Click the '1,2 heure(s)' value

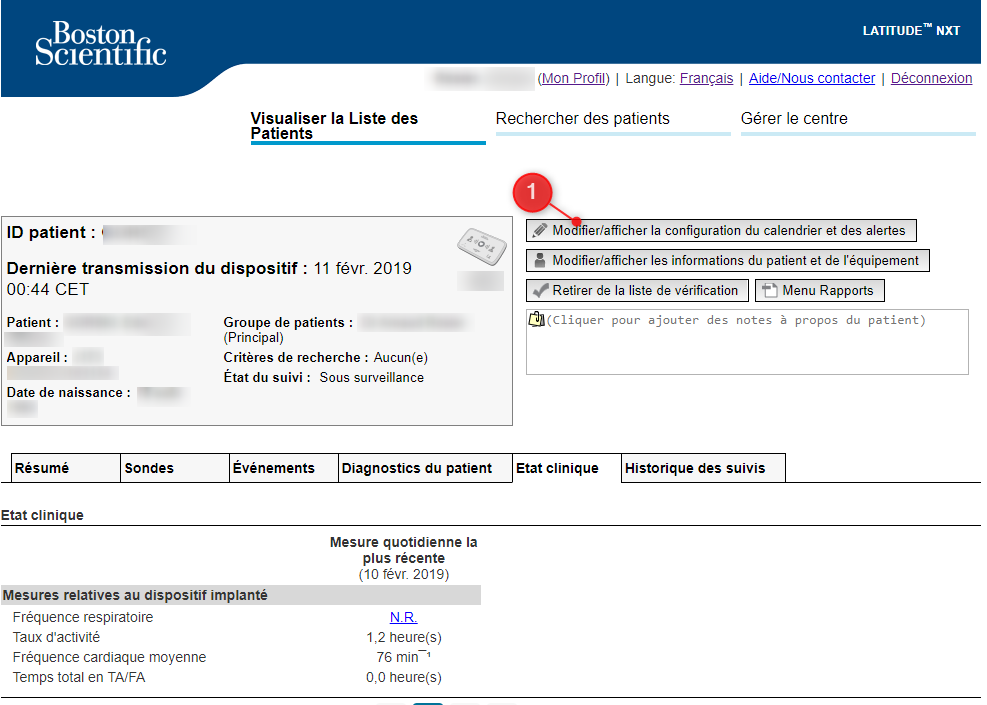pos(404,637)
